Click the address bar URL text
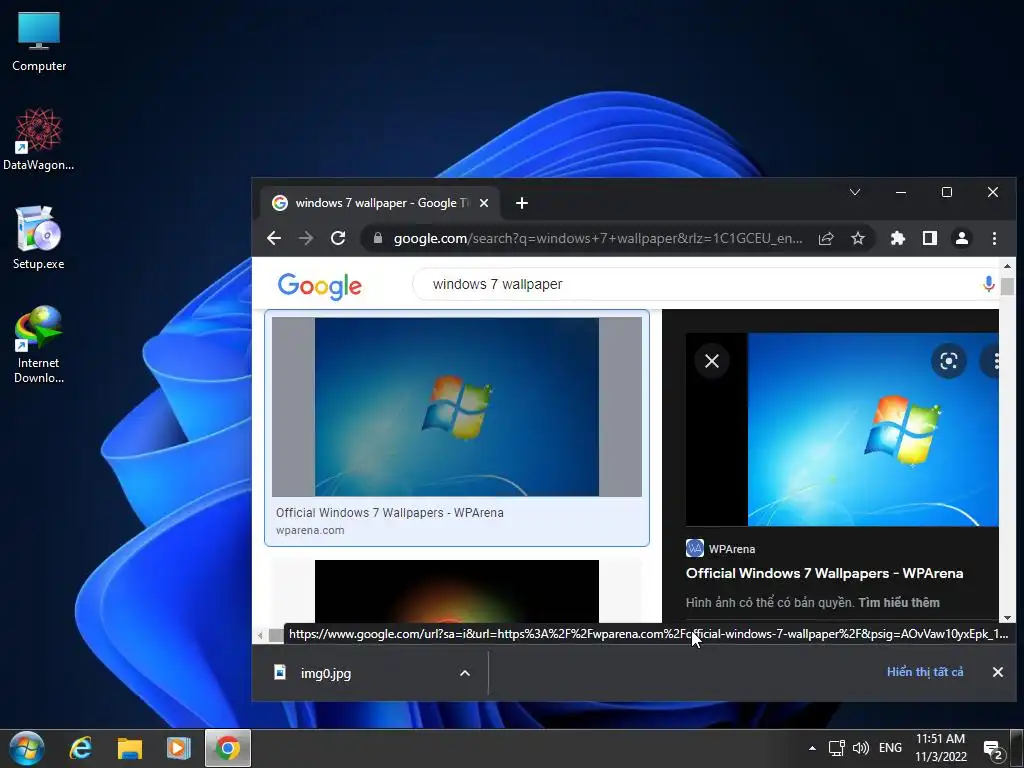Image resolution: width=1024 pixels, height=768 pixels. pos(598,238)
